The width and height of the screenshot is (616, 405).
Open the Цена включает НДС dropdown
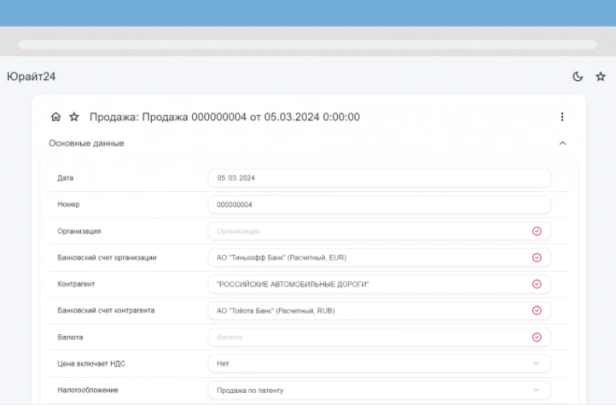pos(536,364)
